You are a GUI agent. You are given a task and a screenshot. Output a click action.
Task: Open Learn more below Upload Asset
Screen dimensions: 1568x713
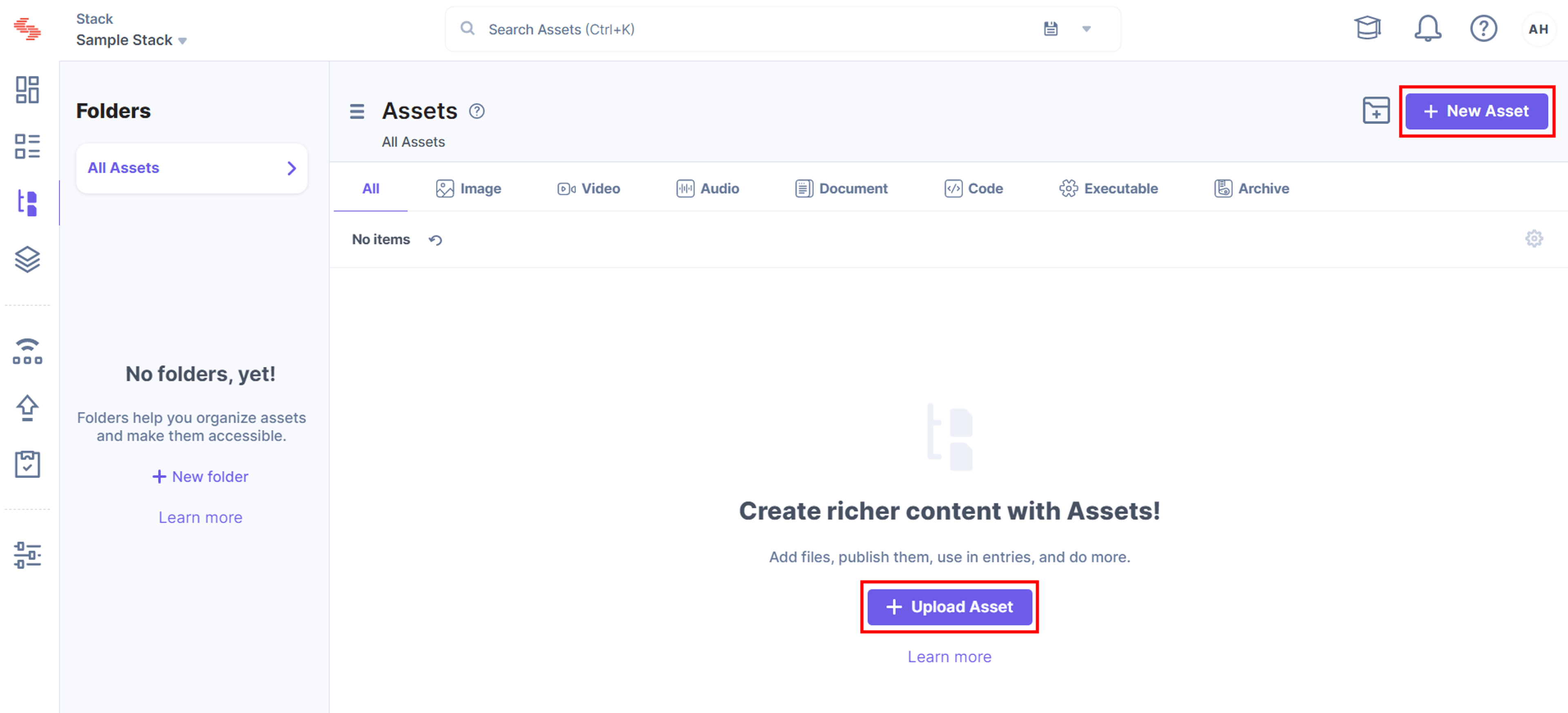(949, 656)
